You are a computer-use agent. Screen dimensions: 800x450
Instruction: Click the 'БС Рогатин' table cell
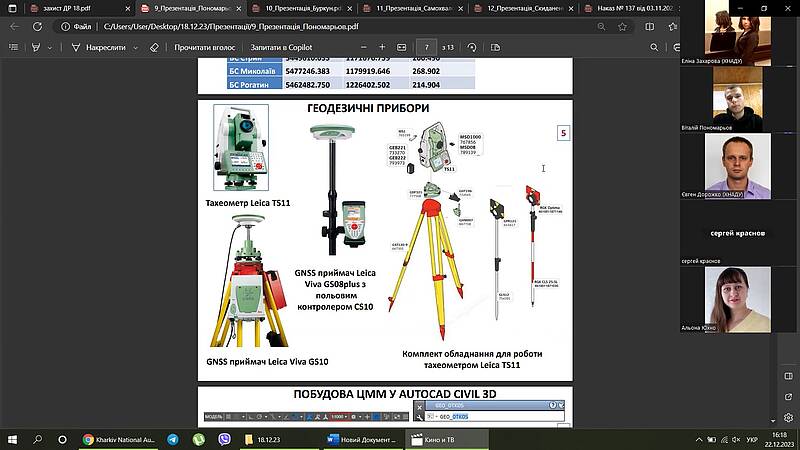tap(255, 85)
